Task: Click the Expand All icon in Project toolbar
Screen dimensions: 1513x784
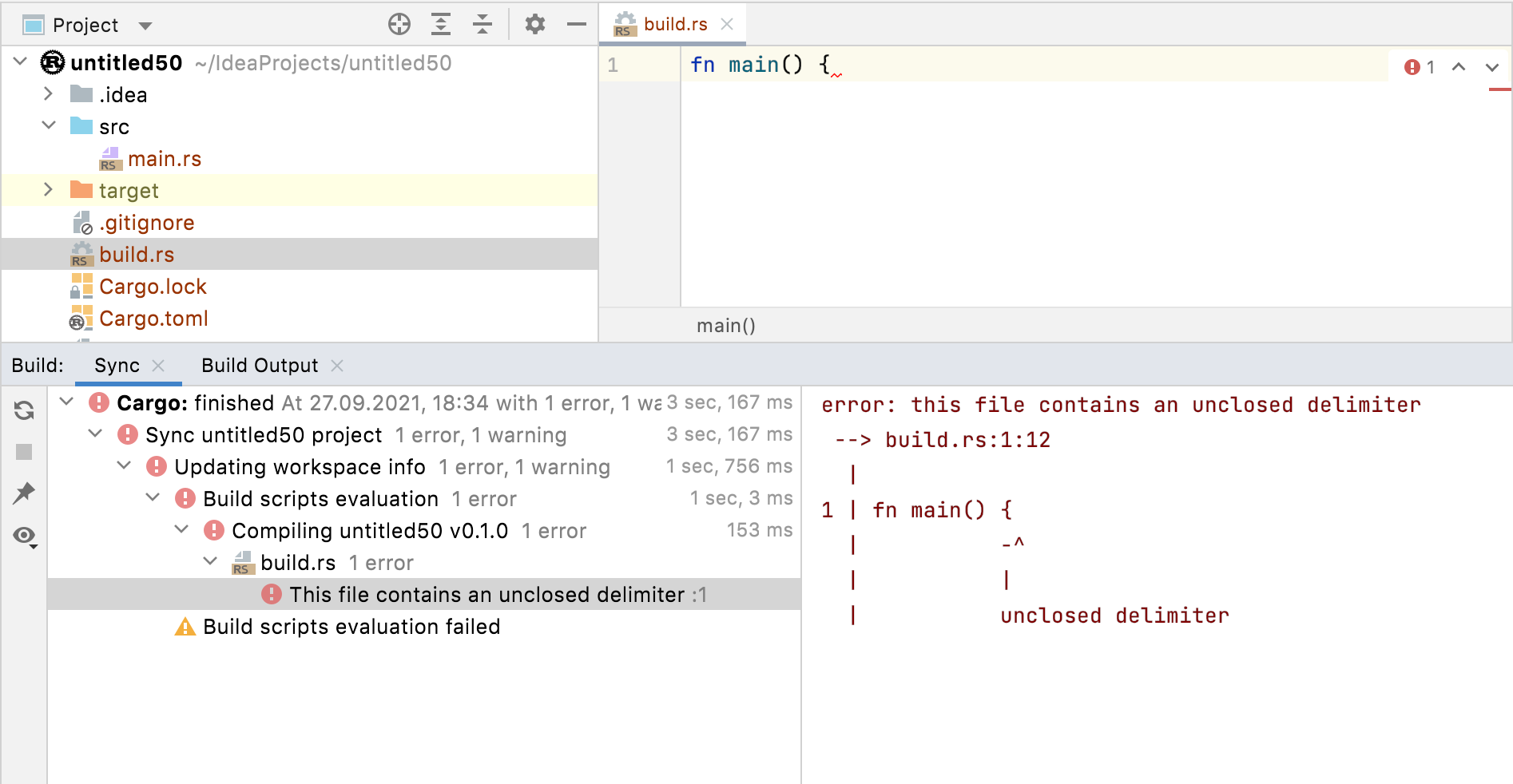Action: point(441,25)
